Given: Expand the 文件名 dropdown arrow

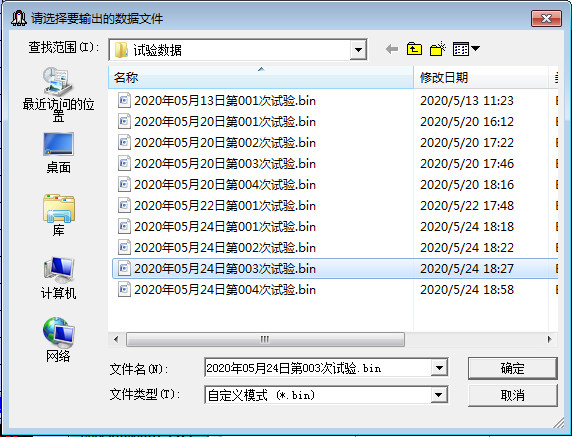Looking at the screenshot, I should coord(439,368).
